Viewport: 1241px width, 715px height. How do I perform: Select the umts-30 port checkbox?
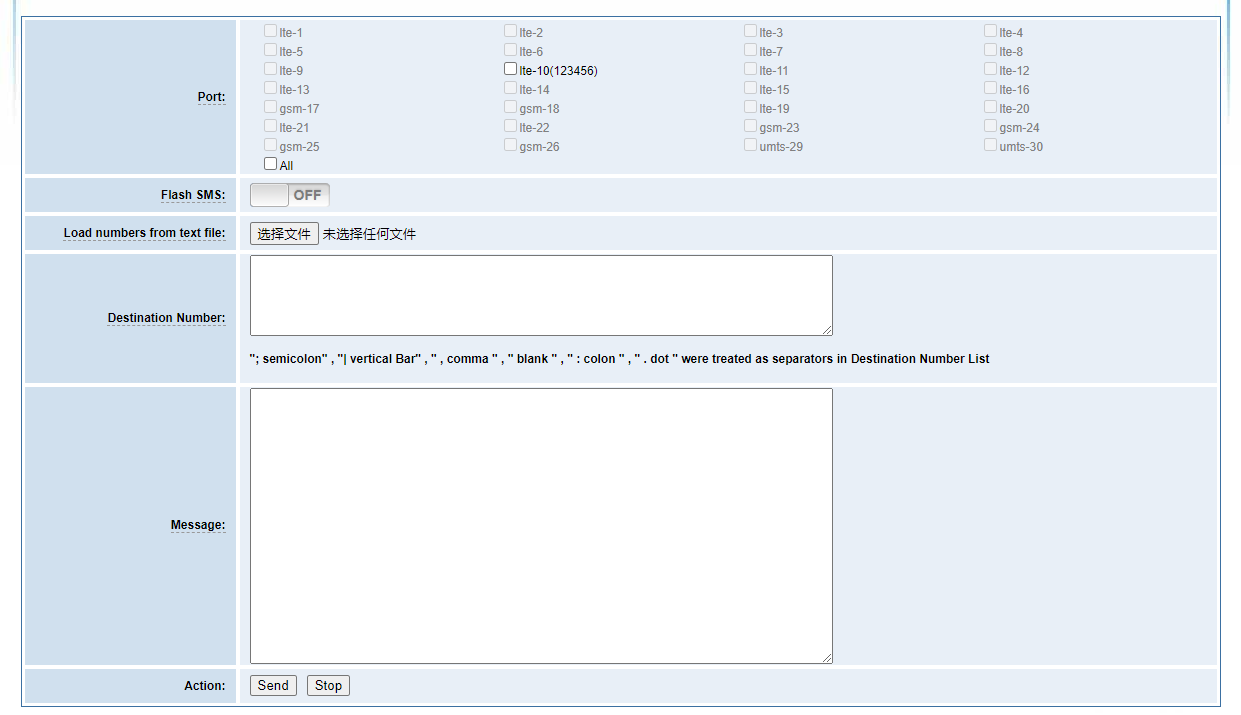[x=991, y=145]
